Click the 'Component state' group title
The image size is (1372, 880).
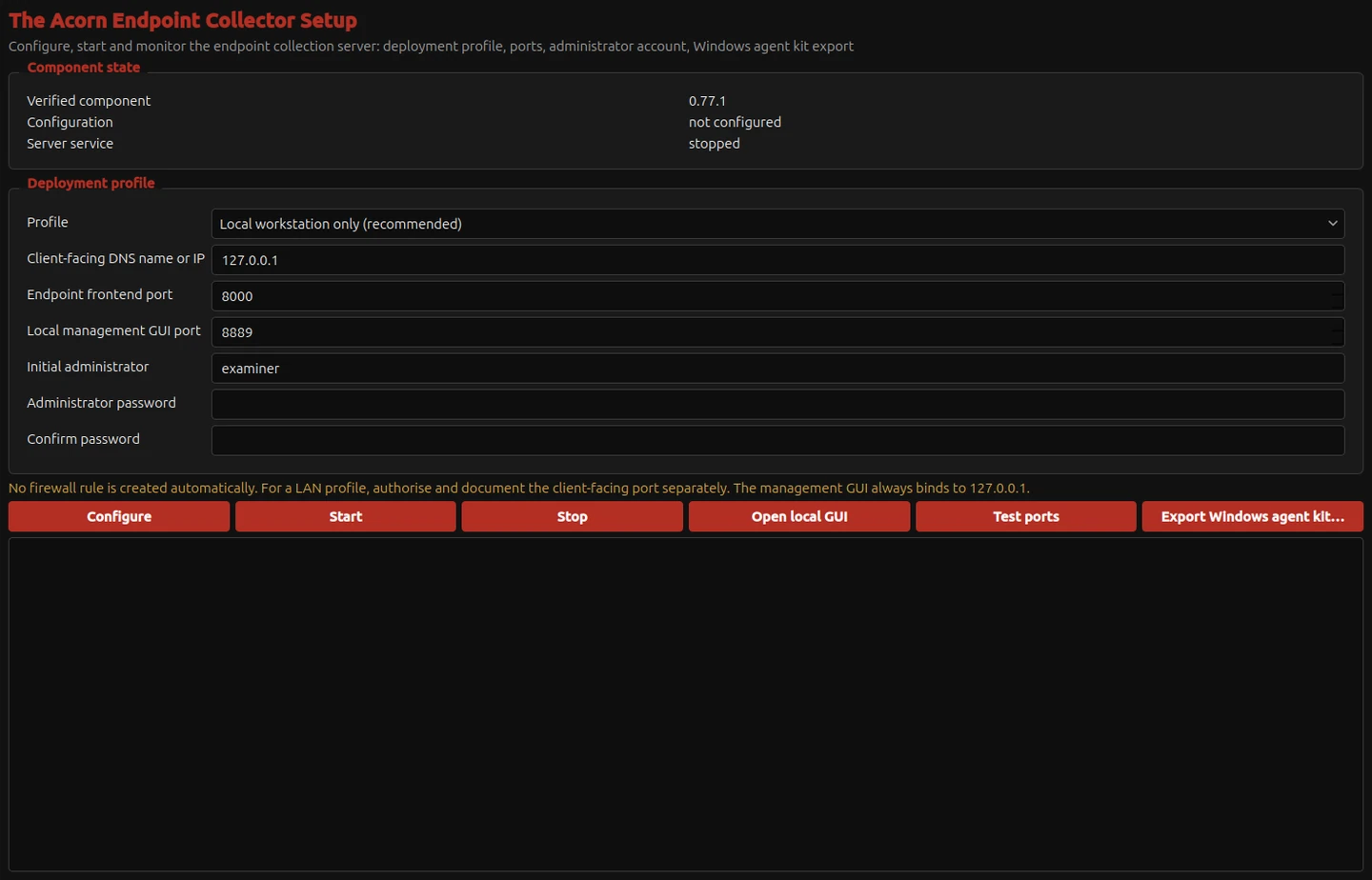click(84, 68)
